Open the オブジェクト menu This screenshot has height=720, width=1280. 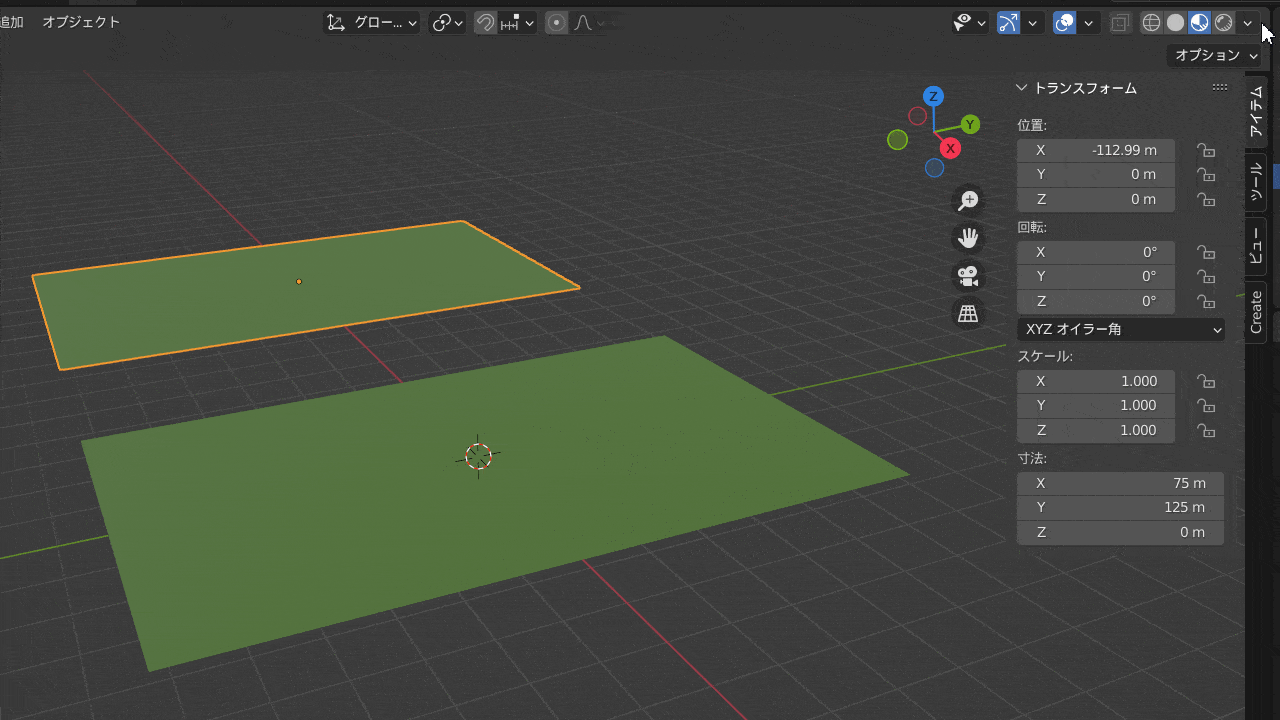(x=81, y=21)
